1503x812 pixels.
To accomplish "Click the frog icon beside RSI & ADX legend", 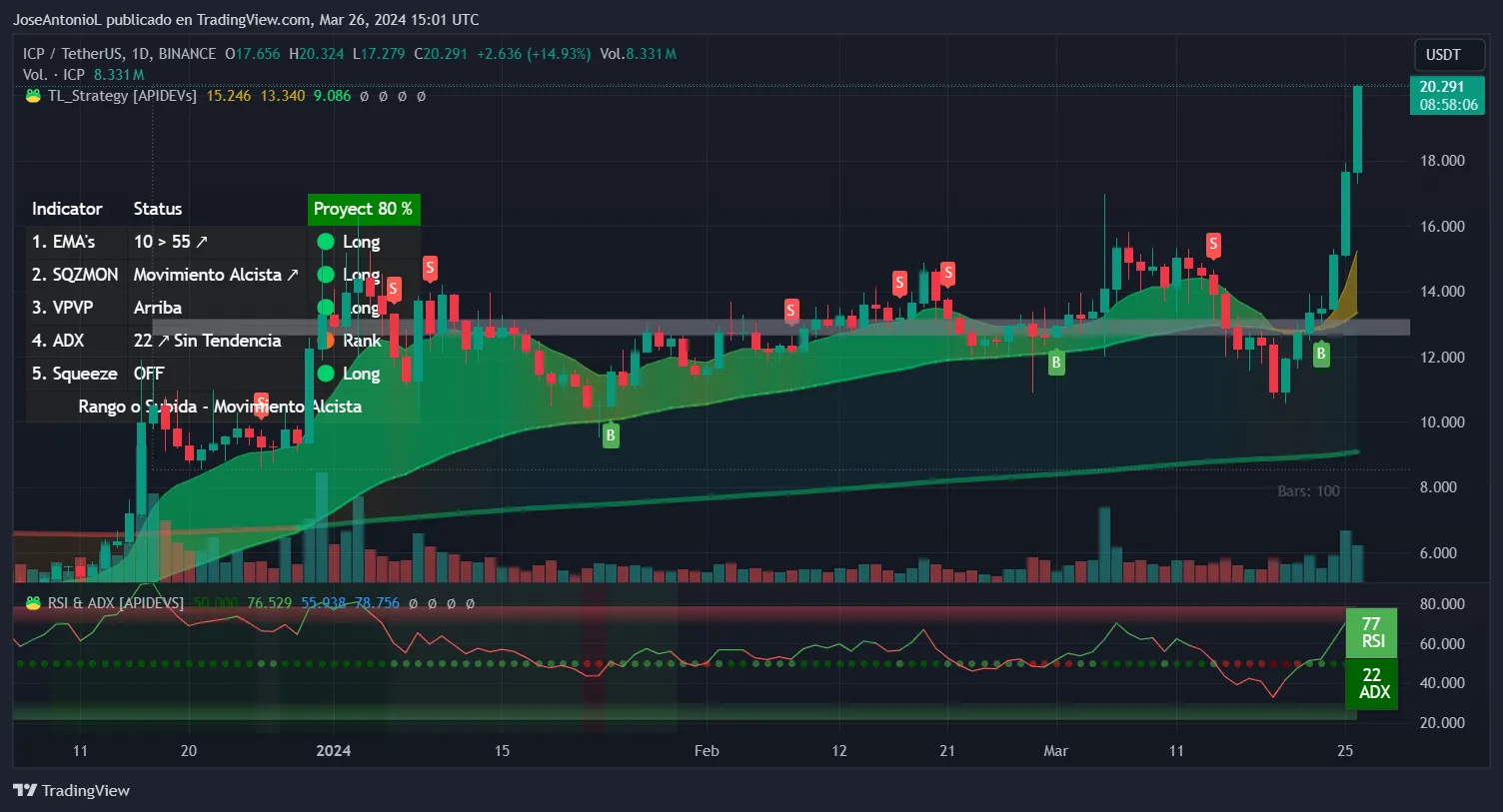I will tap(33, 603).
